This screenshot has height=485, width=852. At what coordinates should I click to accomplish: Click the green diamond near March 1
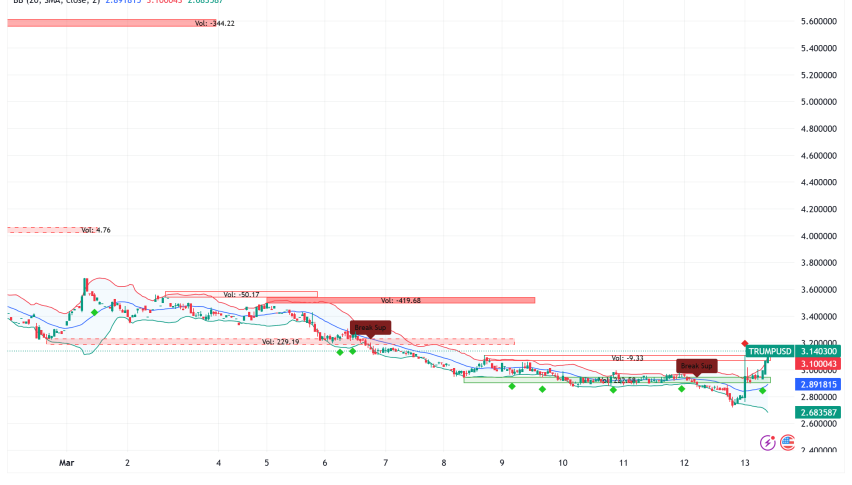(94, 312)
